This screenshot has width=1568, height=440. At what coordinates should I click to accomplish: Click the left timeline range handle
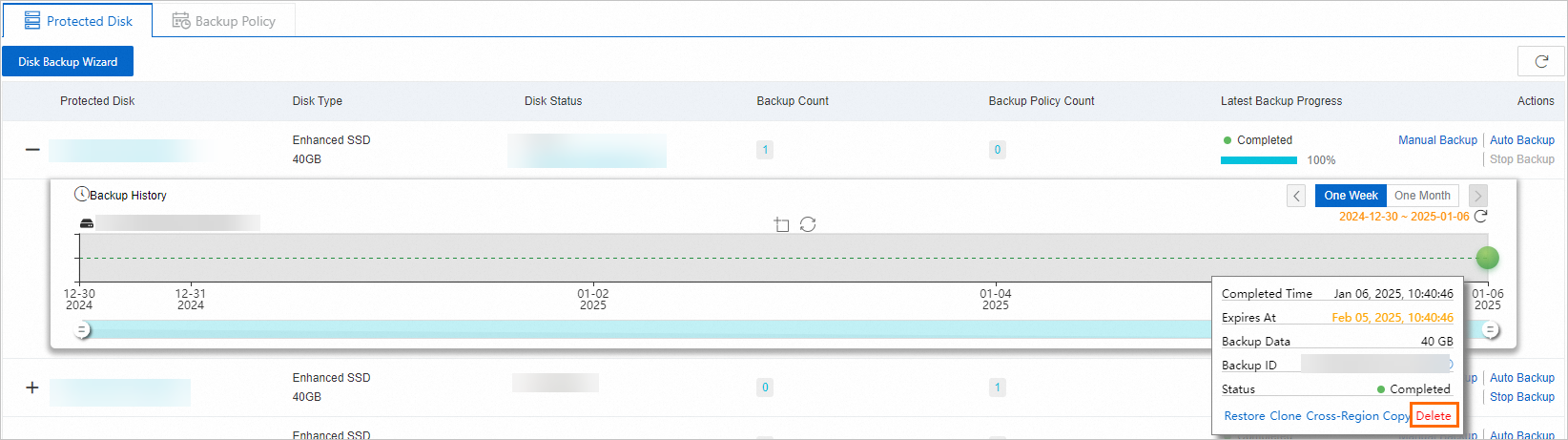(x=83, y=330)
